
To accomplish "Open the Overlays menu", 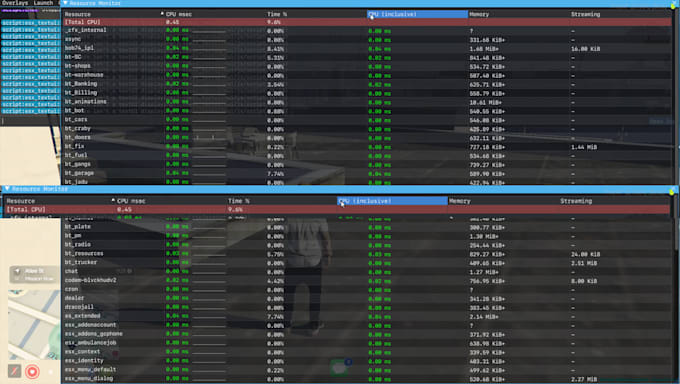I will point(15,3).
